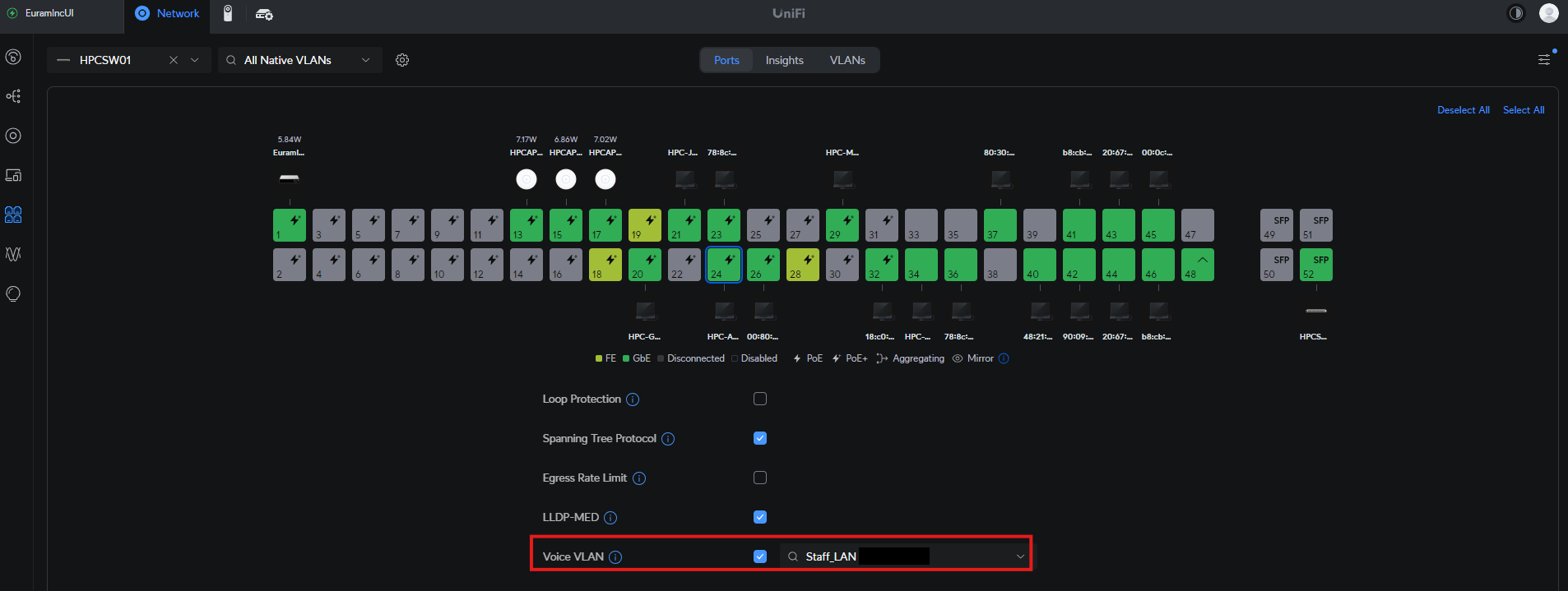Select port 28 on the switch
This screenshot has width=1568, height=591.
[803, 265]
